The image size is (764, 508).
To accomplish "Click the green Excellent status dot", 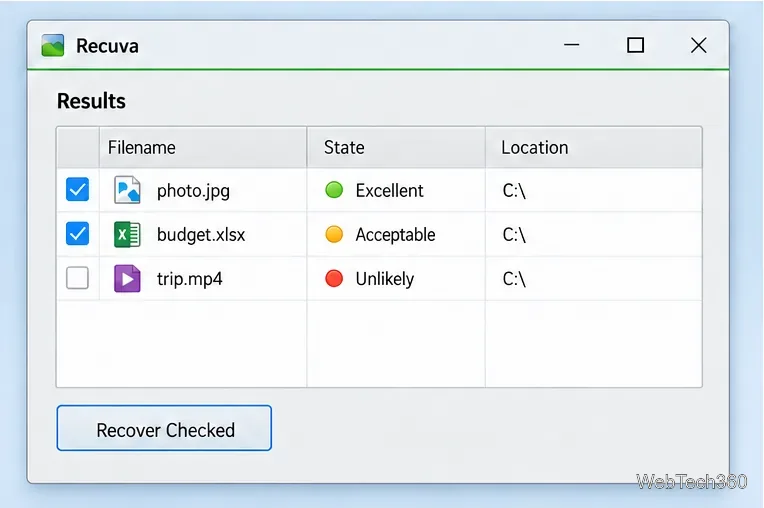I will click(334, 190).
